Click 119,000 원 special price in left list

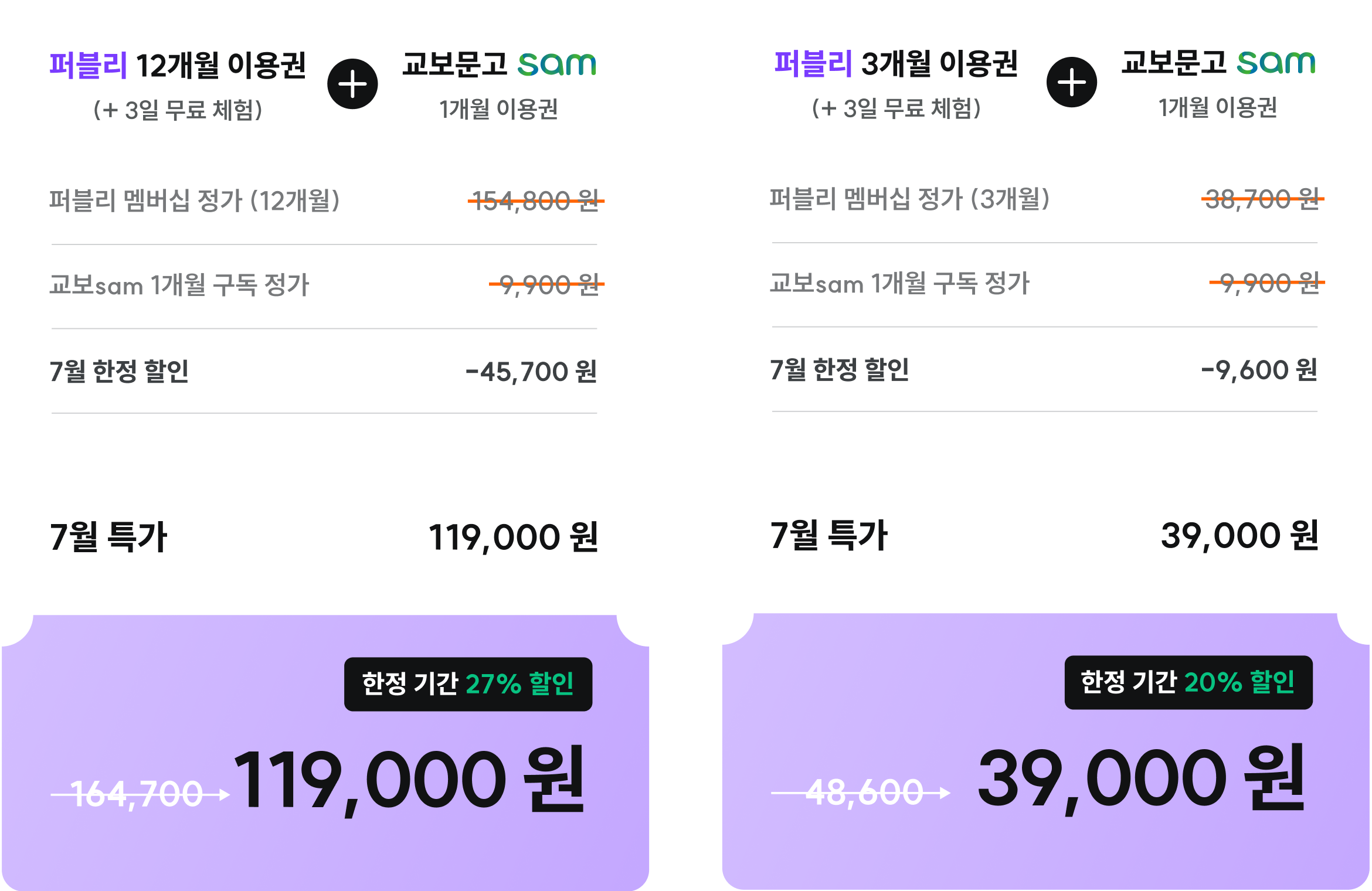pos(514,537)
